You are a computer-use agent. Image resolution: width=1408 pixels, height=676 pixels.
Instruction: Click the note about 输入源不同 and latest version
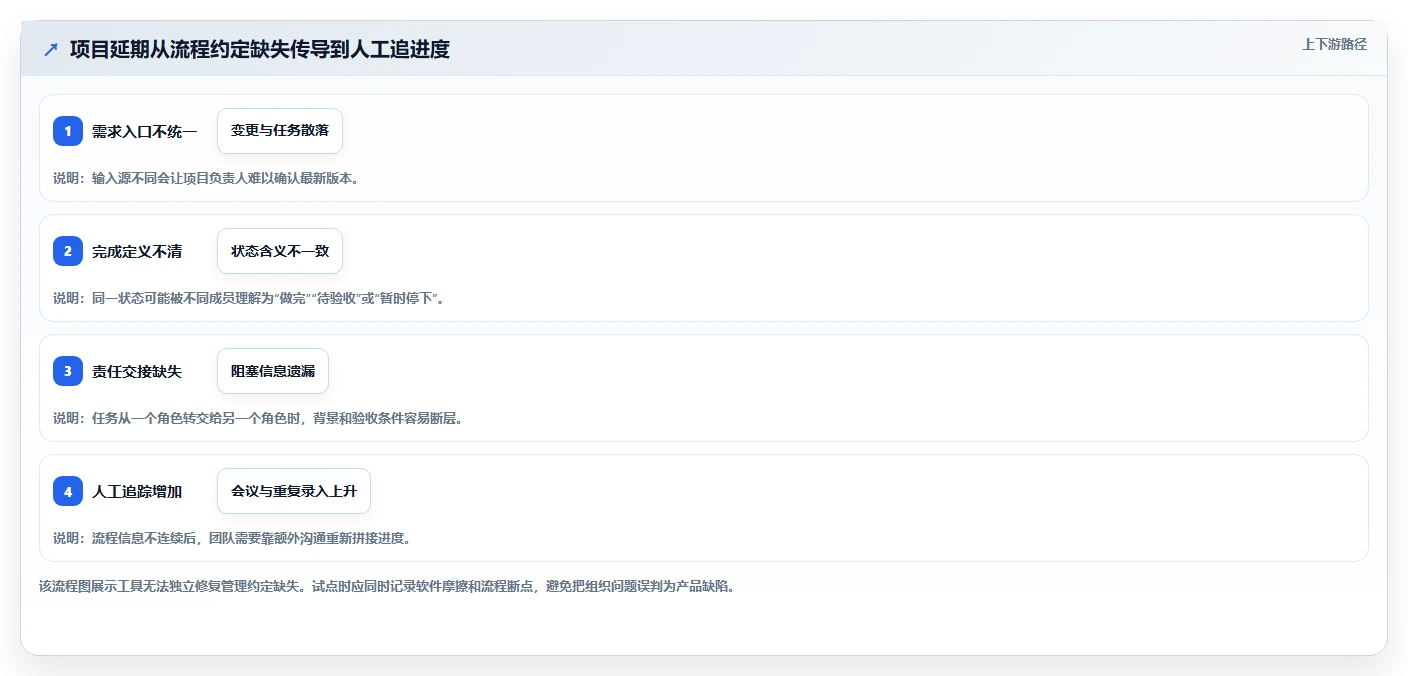click(206, 178)
